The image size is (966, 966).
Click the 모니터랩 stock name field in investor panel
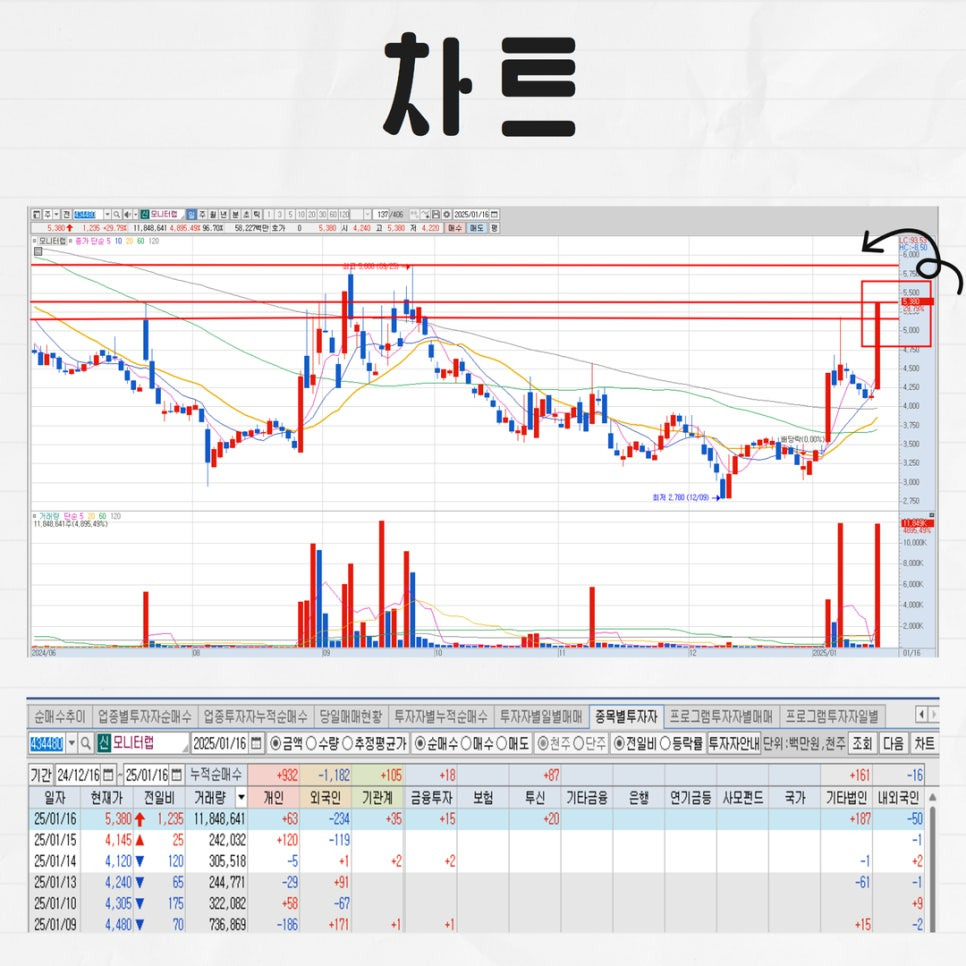143,743
